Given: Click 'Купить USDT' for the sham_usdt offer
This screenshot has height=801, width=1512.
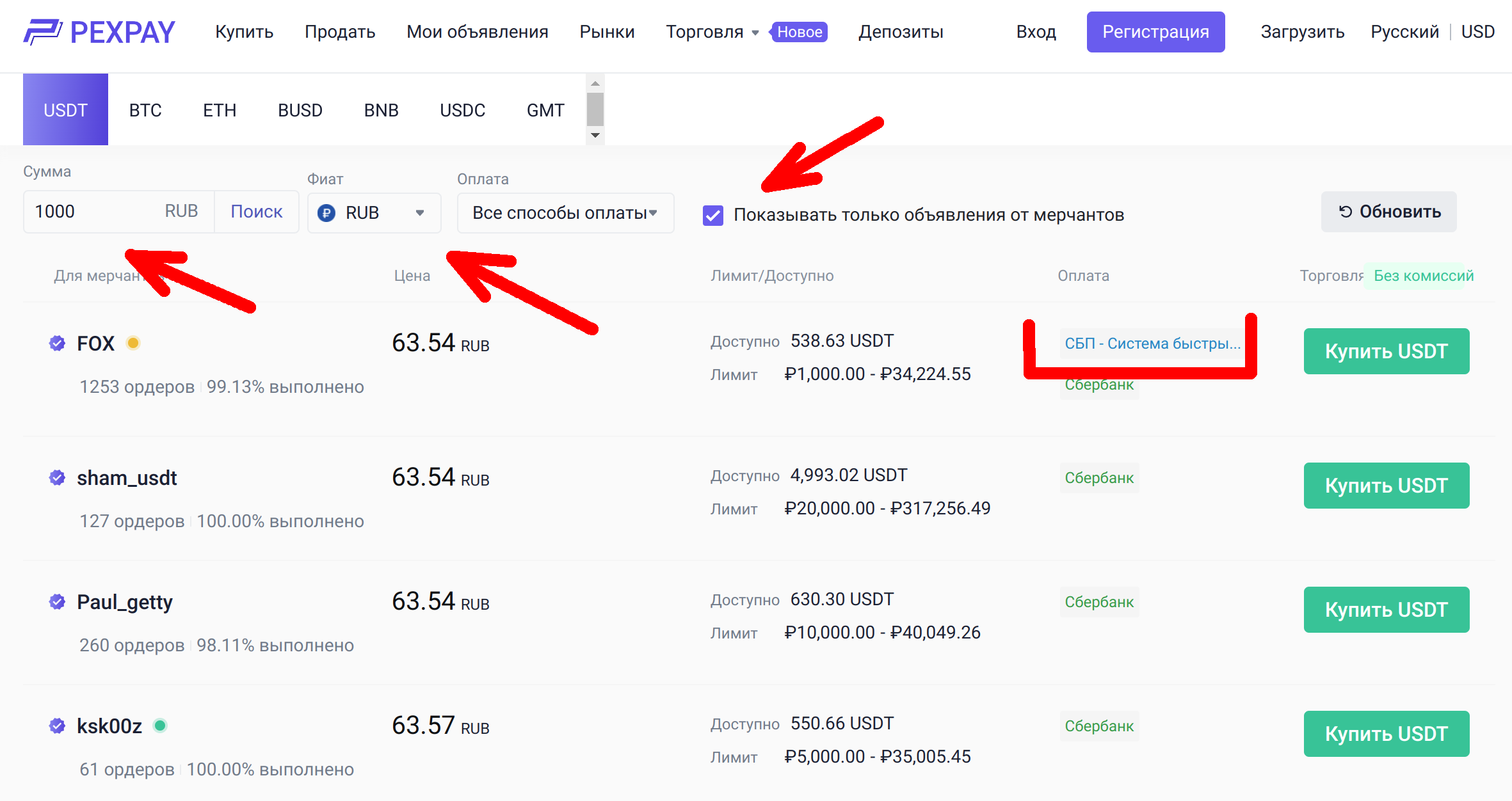Looking at the screenshot, I should point(1386,486).
